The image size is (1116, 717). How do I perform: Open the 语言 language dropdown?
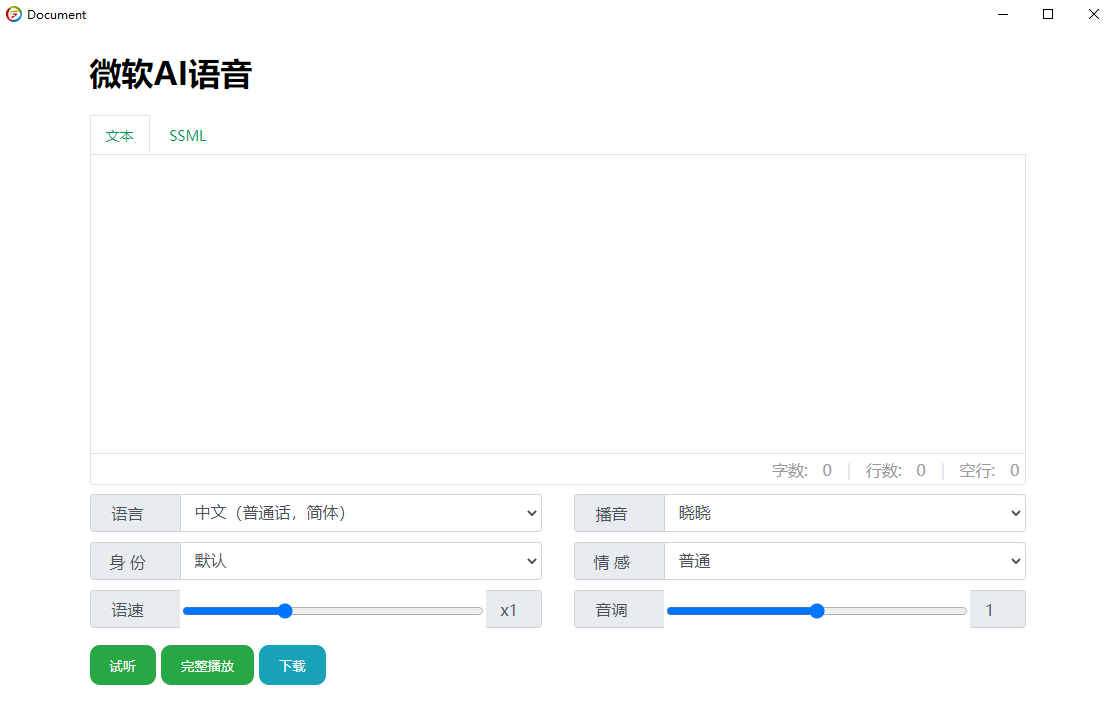[x=361, y=513]
